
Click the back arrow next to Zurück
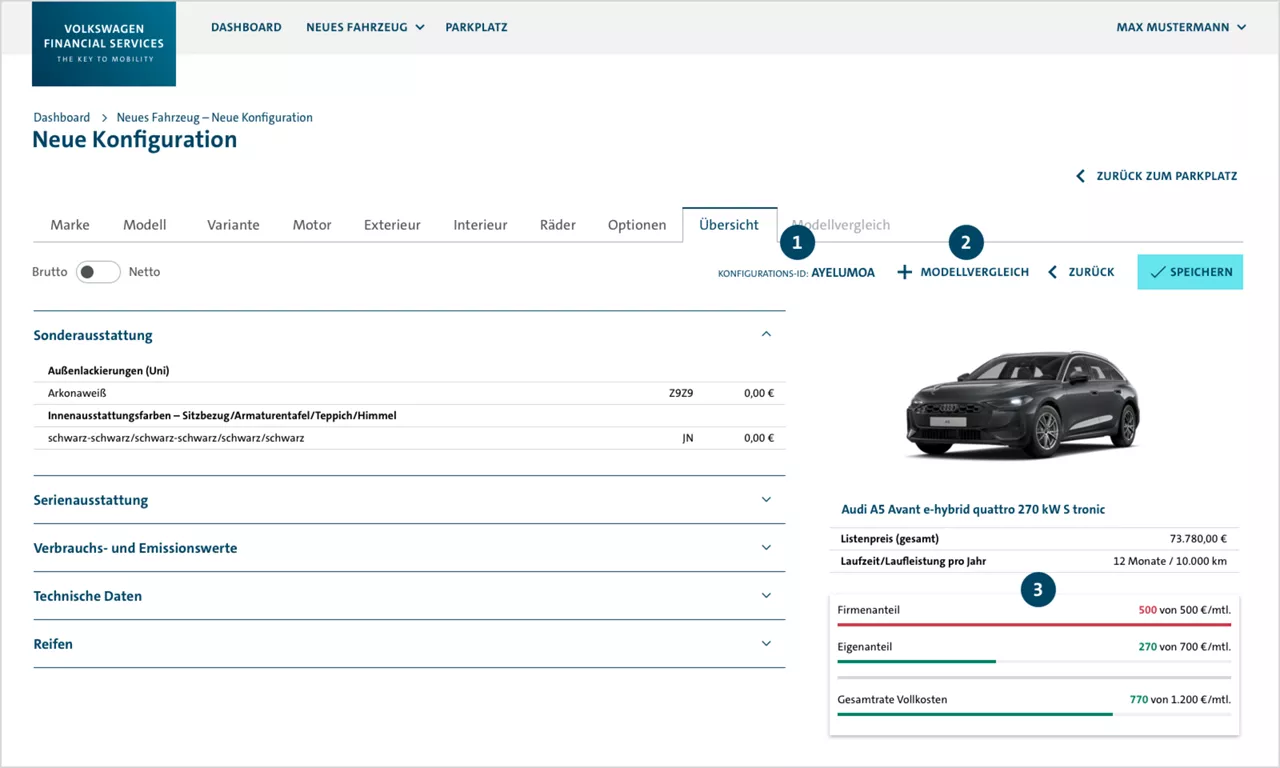(x=1052, y=271)
